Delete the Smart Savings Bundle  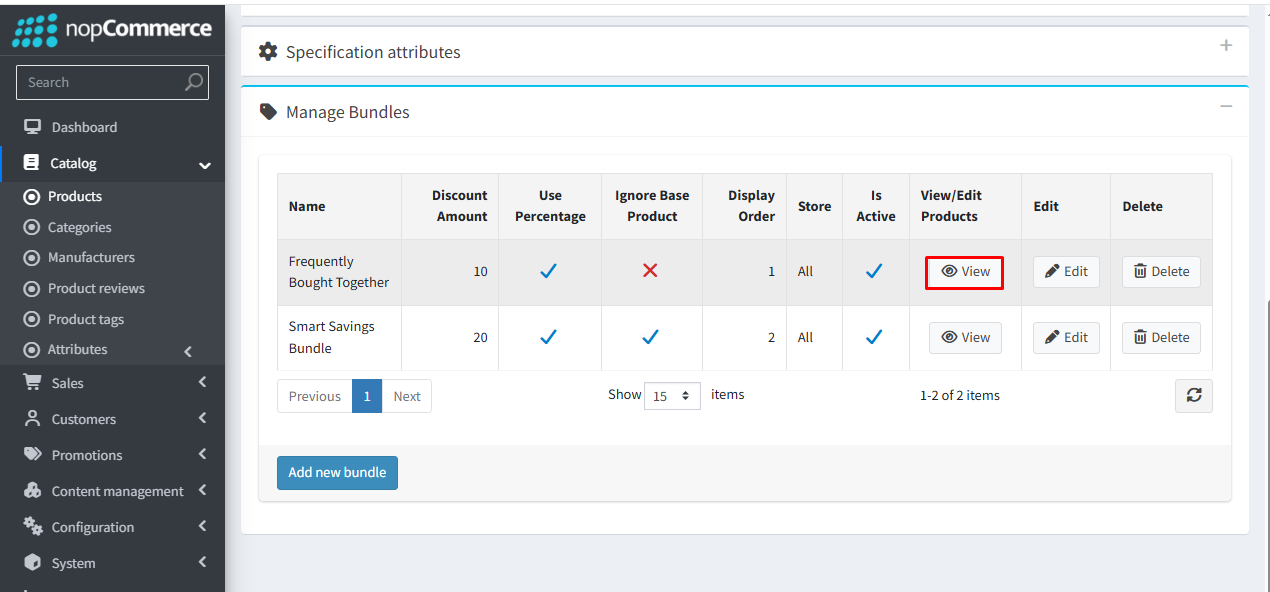point(1161,338)
